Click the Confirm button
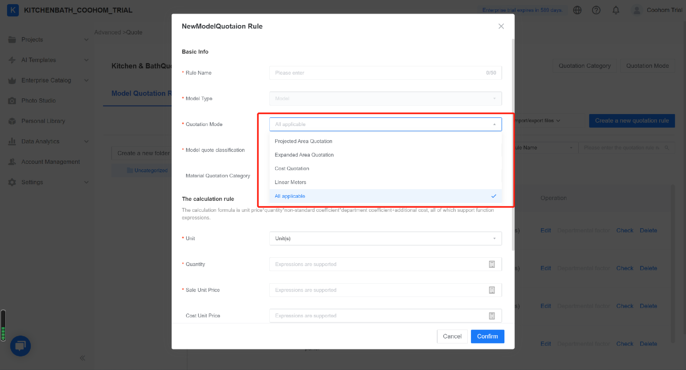The height and width of the screenshot is (370, 686). pyautogui.click(x=487, y=336)
